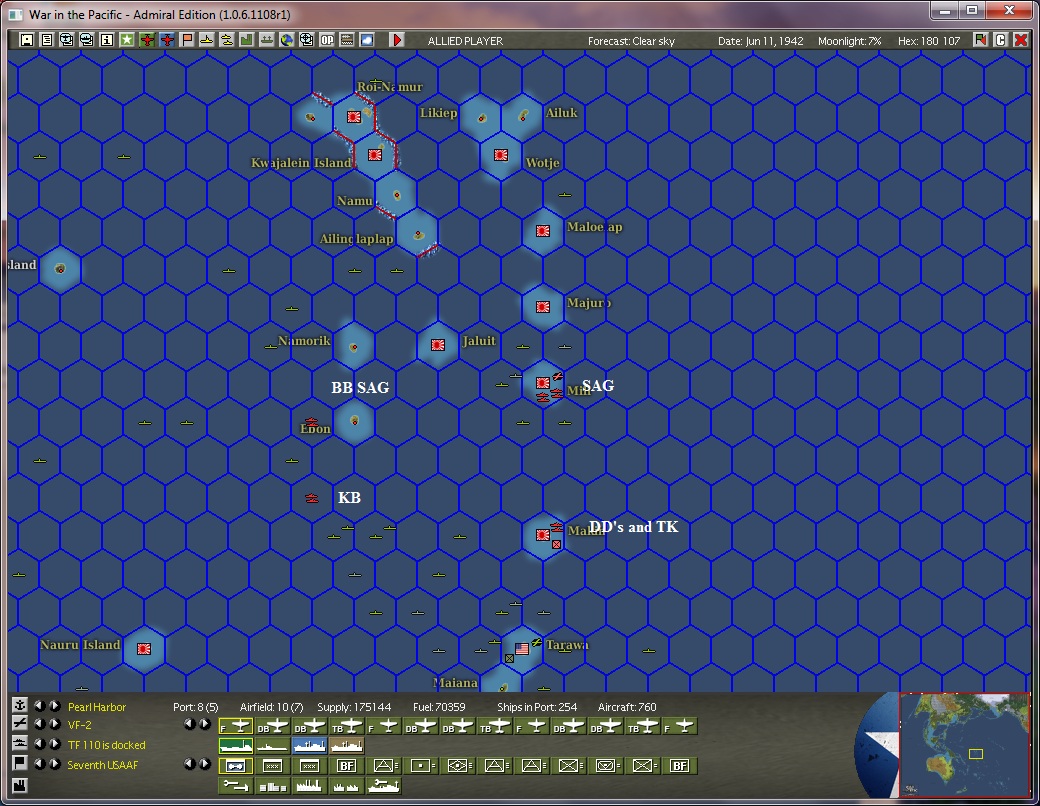Select previous land unit before Seventh USAAF
1040x806 pixels.
click(x=40, y=764)
